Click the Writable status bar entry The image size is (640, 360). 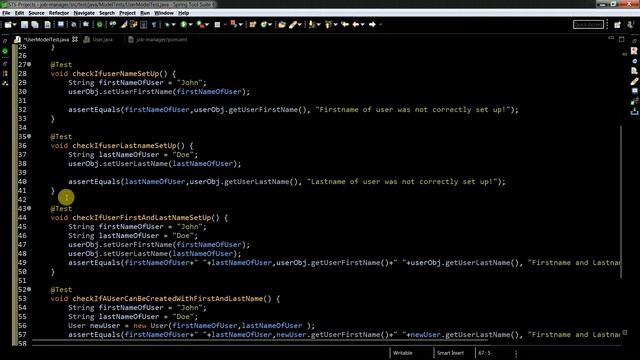402,353
